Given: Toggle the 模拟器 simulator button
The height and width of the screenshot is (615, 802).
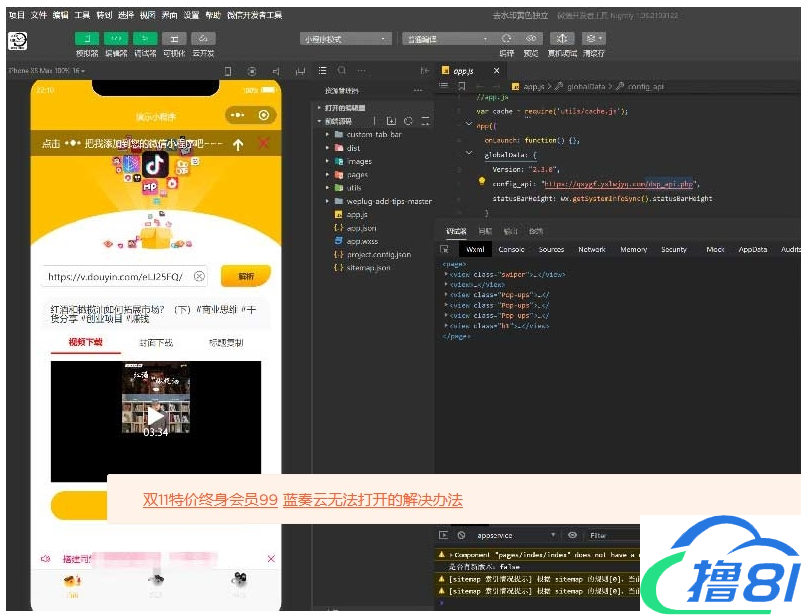Looking at the screenshot, I should click(x=87, y=38).
